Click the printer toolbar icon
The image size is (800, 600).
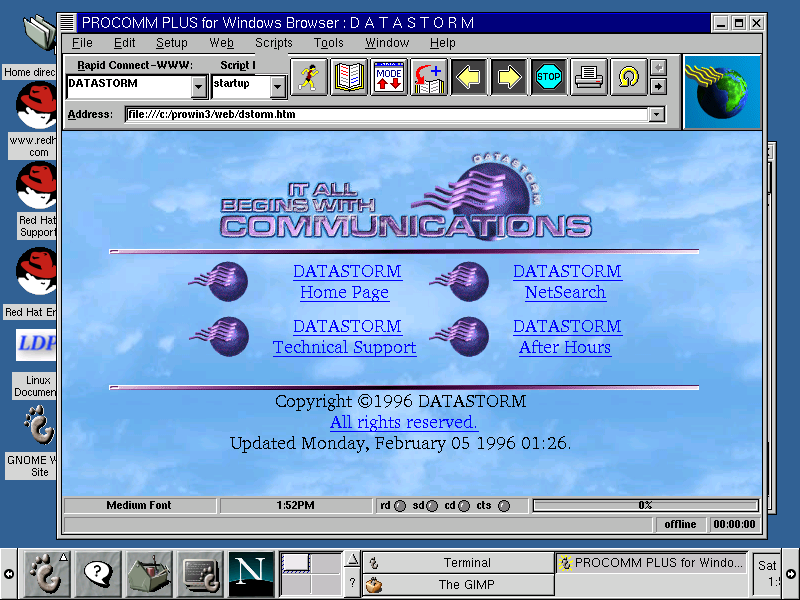(589, 77)
